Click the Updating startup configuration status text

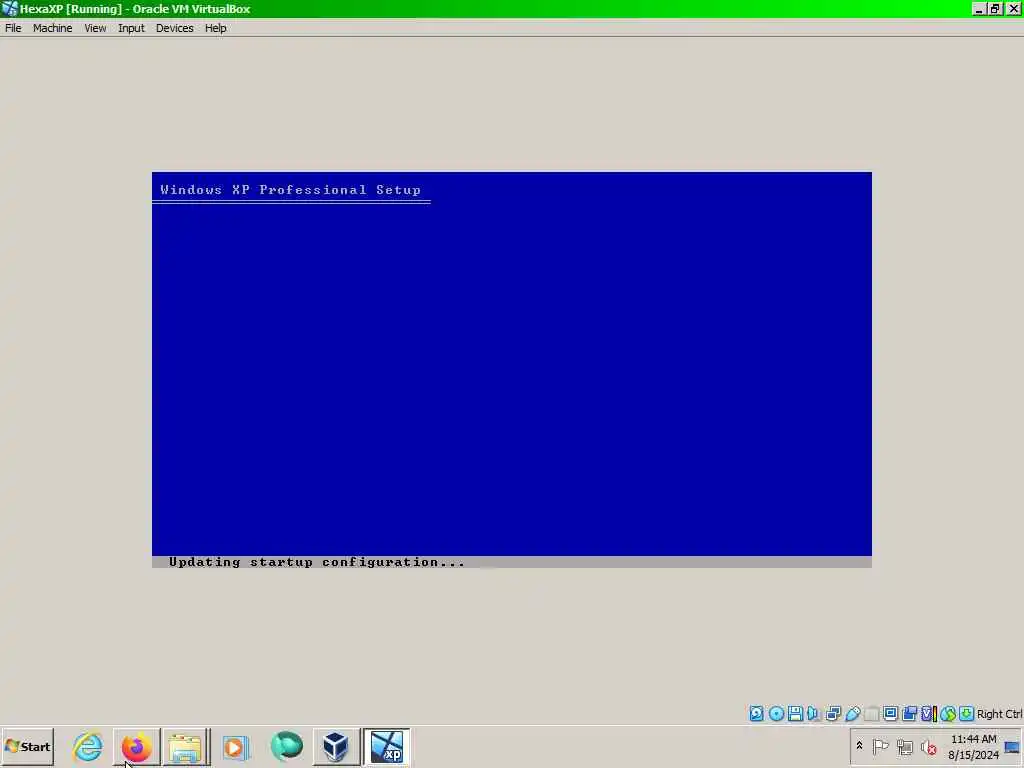[317, 562]
